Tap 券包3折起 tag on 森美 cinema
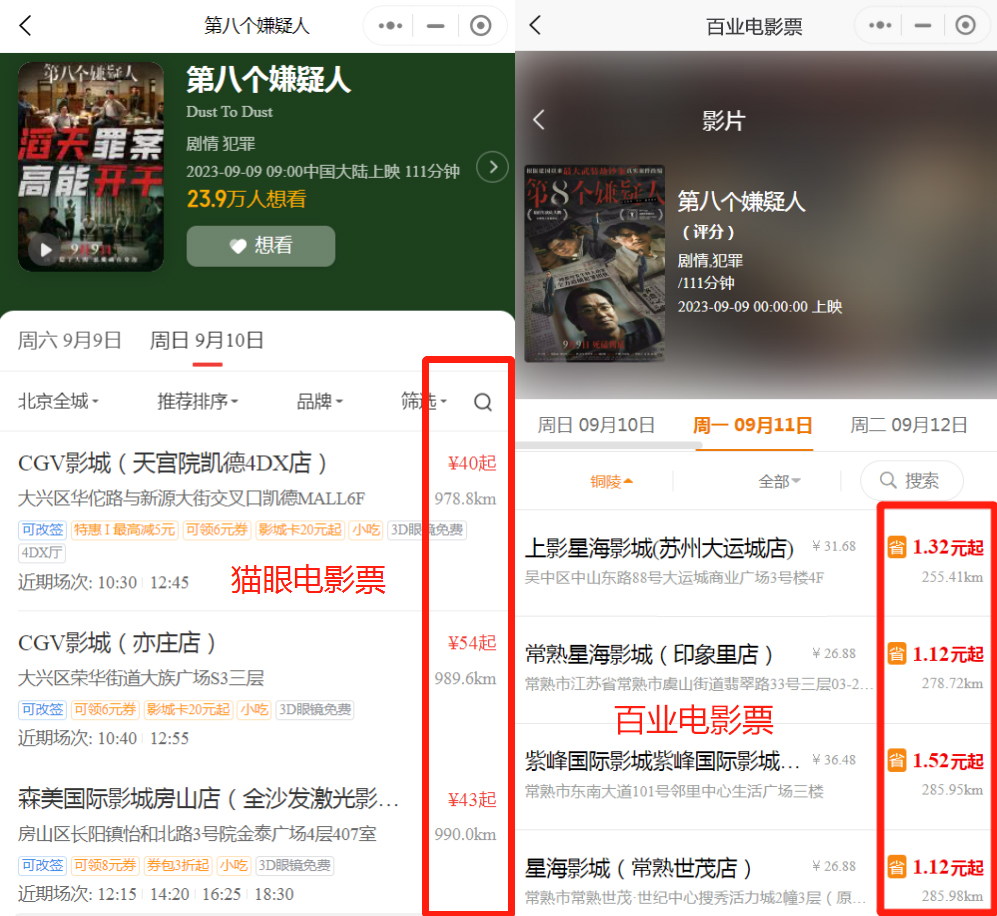Screen dimensions: 997x916 [177, 865]
